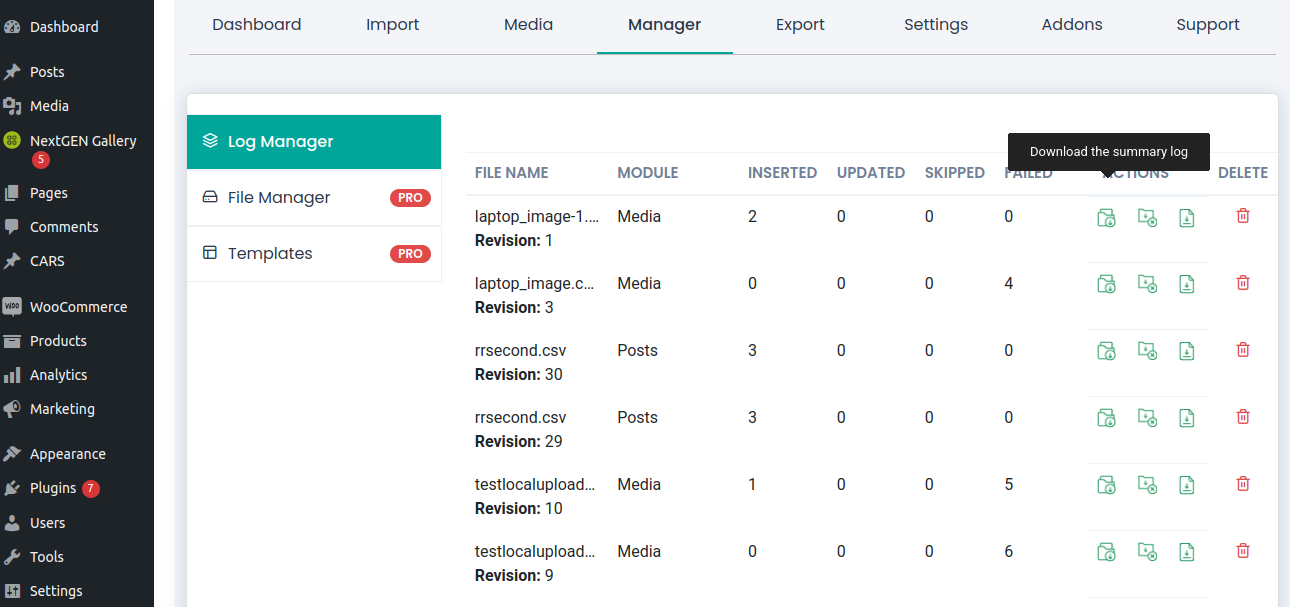
Task: Click file-download icon for rrsecond.csv Revision 30
Action: point(1187,351)
